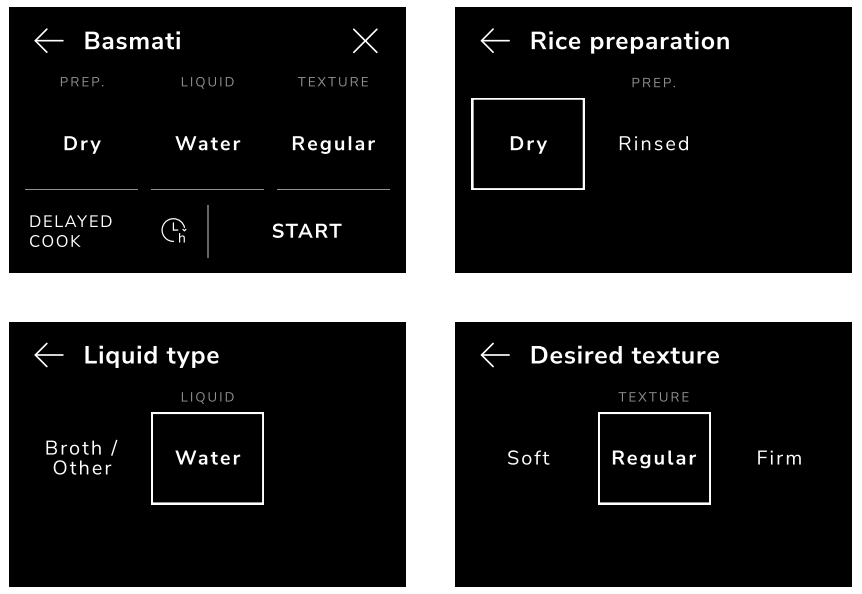Tap the DELAYED COOK label
The height and width of the screenshot is (594, 862).
pos(71,231)
